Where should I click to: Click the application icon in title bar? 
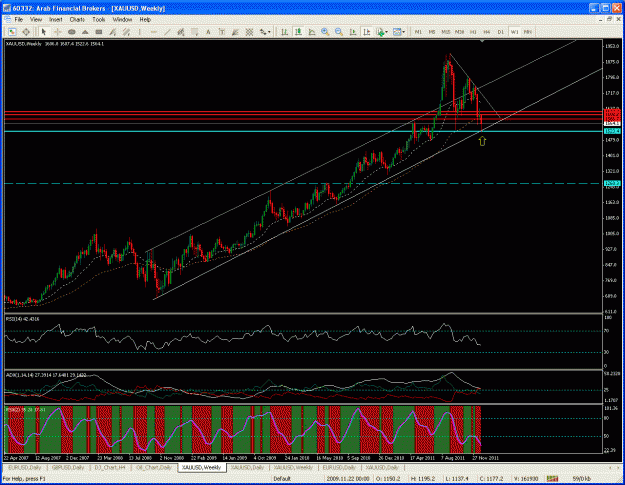(6, 8)
